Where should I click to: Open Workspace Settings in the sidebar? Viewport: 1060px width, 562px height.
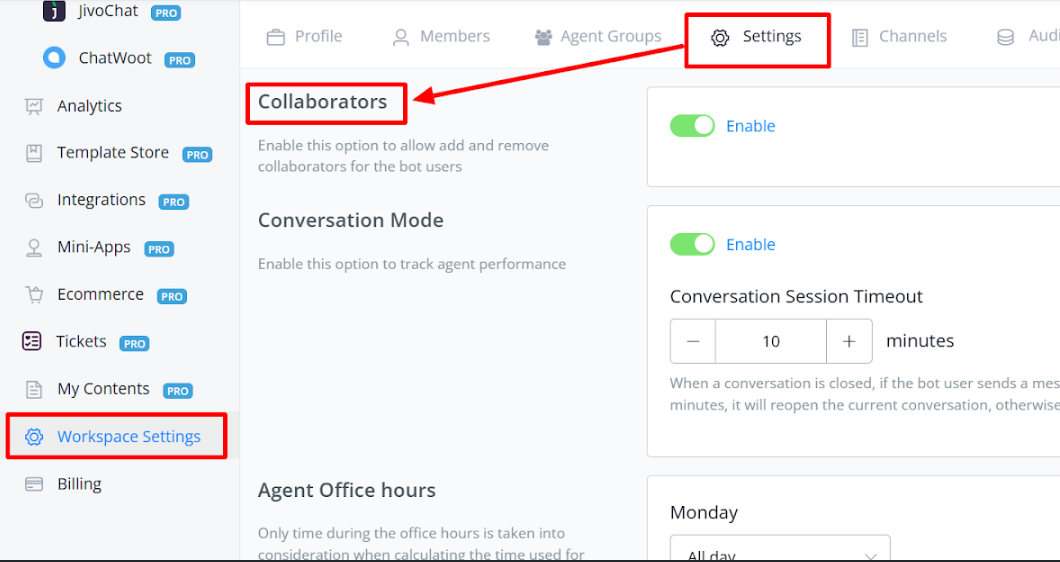point(128,437)
